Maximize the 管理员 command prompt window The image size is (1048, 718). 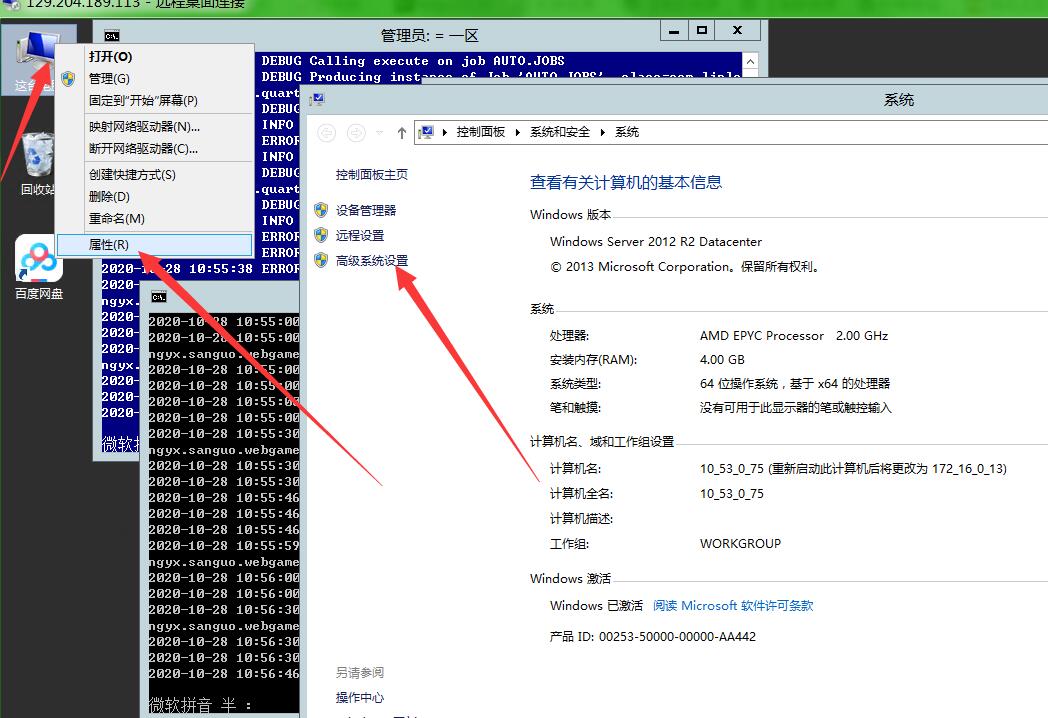(x=703, y=33)
